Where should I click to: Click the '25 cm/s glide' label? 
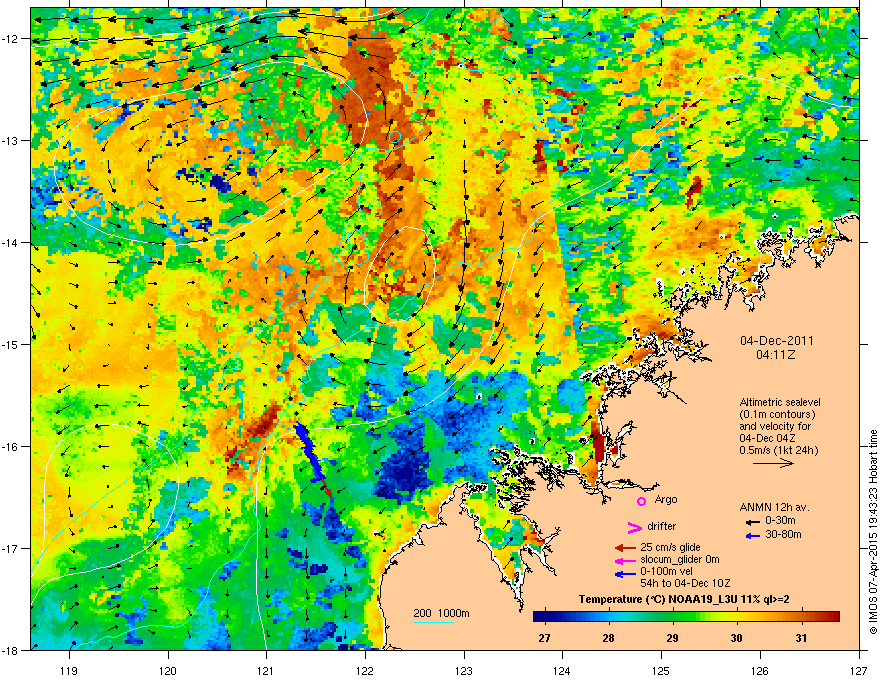click(x=670, y=547)
